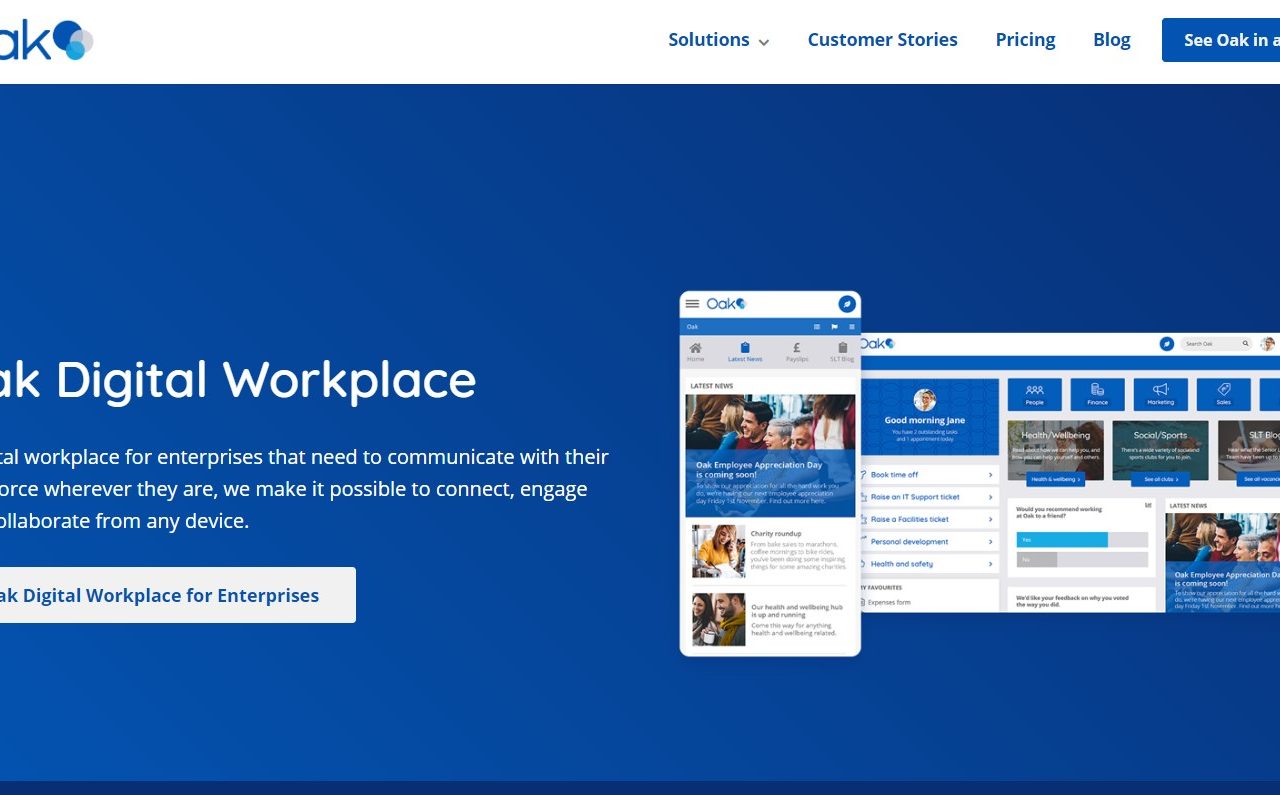1280x795 pixels.
Task: Select the Latest News clipboard icon
Action: tap(745, 350)
